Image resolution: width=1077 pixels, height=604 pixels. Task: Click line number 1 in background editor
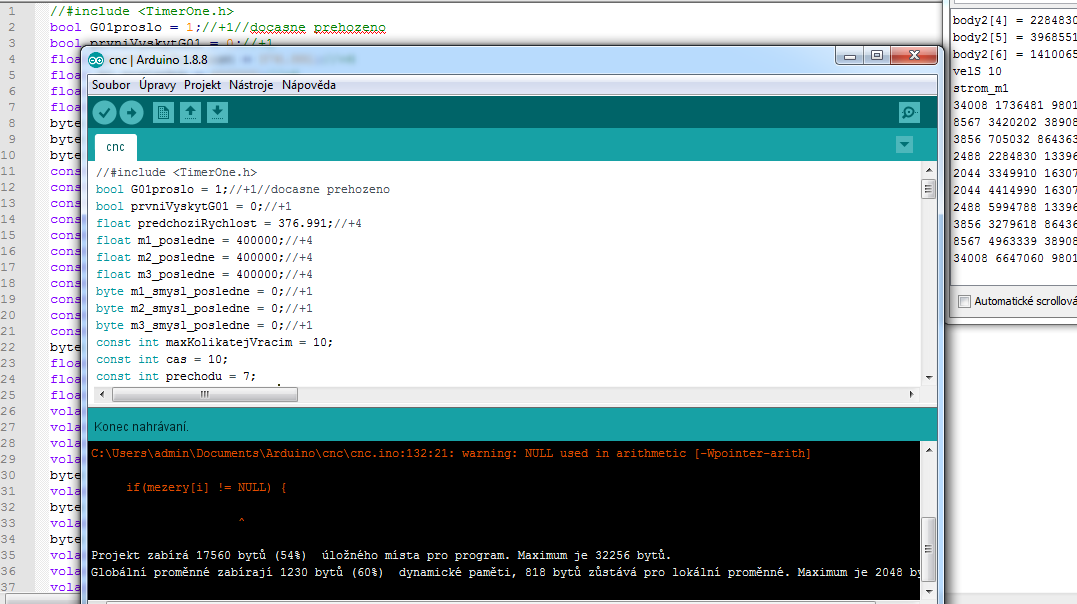[x=11, y=11]
